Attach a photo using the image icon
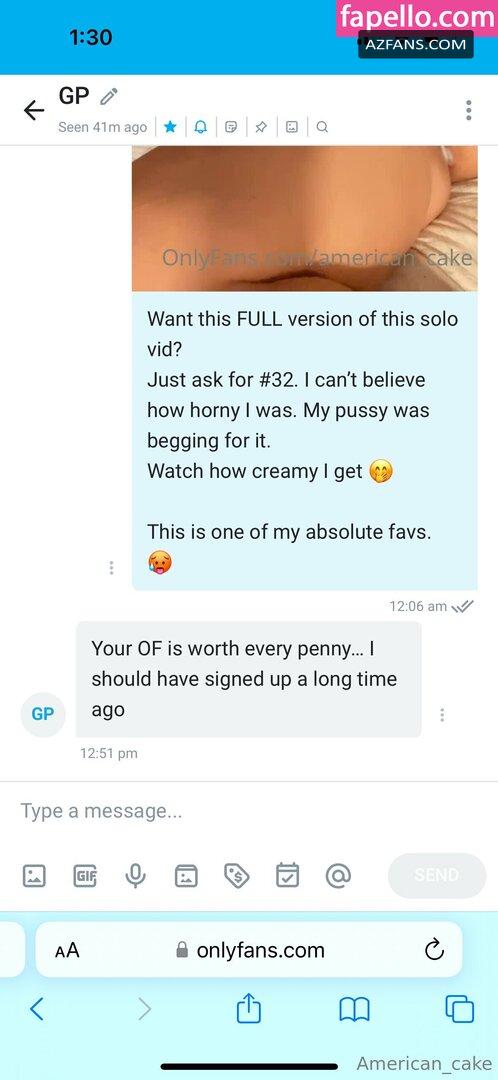Screen dimensions: 498x1080 [x=34, y=875]
